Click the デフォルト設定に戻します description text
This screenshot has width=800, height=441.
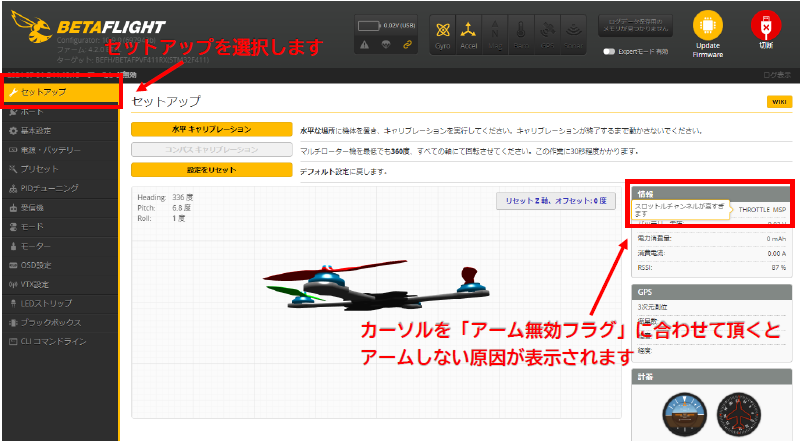(x=343, y=172)
